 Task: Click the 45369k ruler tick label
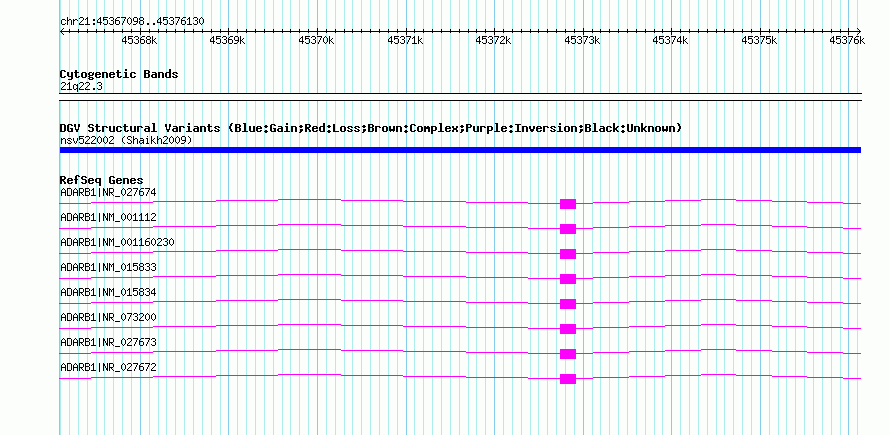click(x=227, y=40)
